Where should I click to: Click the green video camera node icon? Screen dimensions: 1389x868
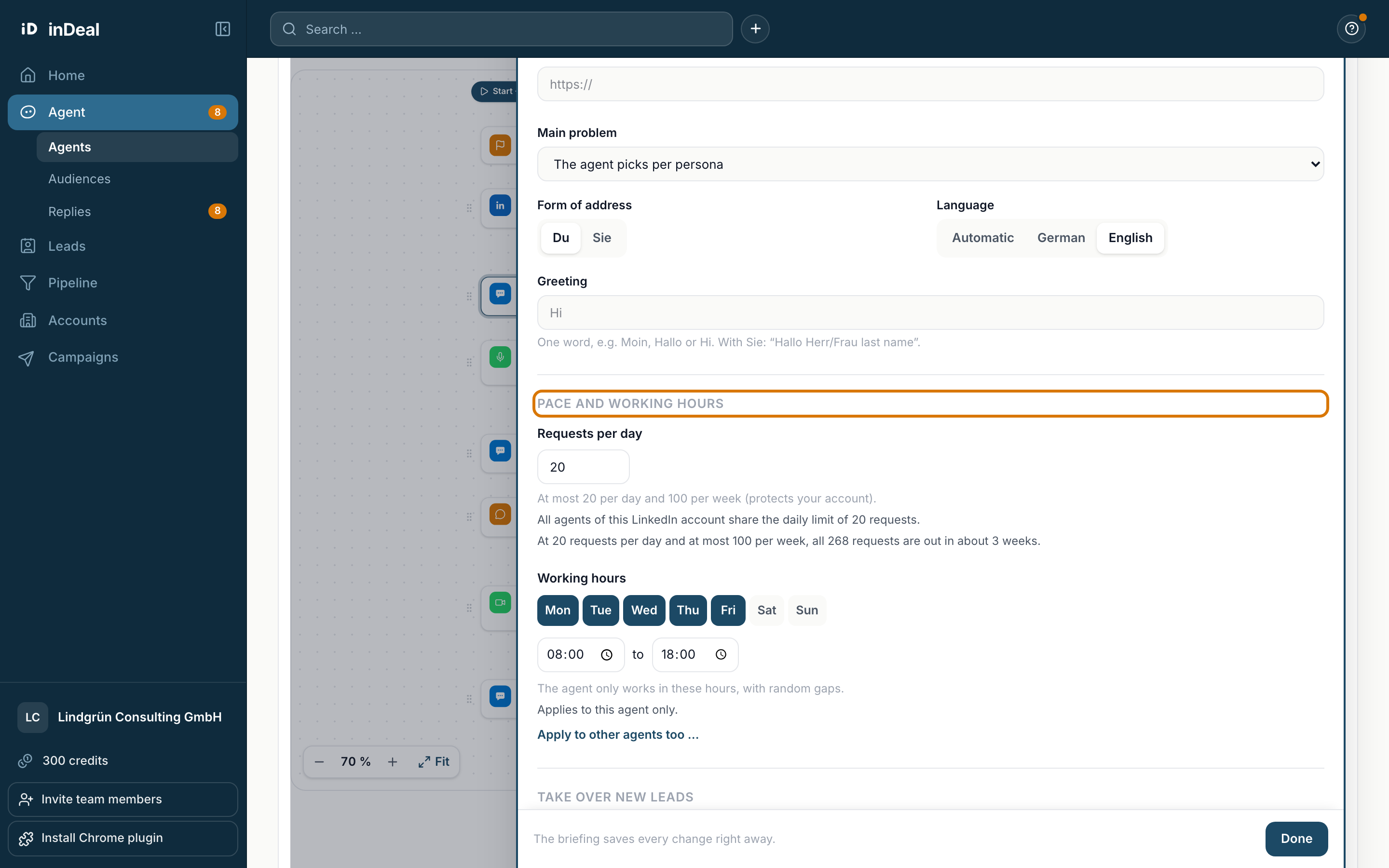coord(500,602)
